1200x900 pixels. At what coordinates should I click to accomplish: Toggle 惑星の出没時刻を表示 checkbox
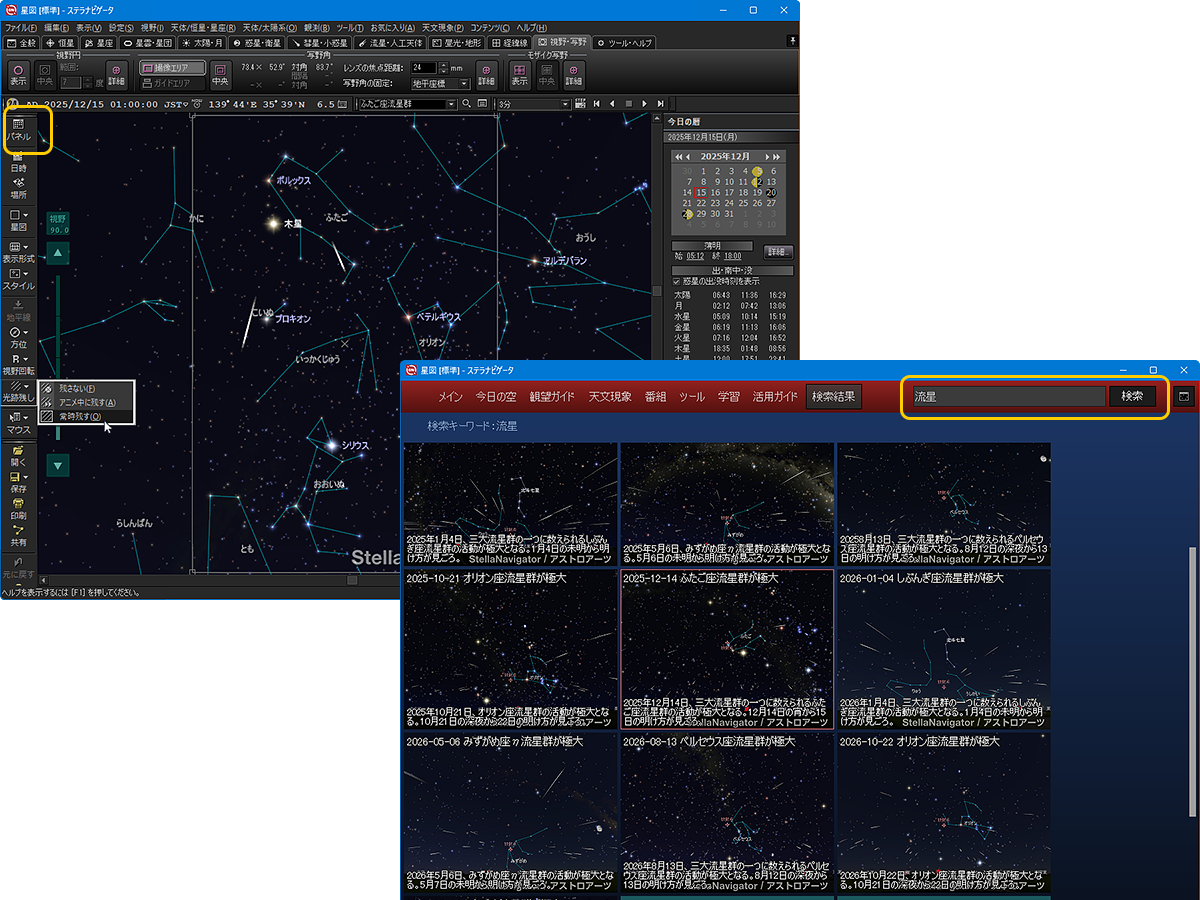[x=677, y=282]
